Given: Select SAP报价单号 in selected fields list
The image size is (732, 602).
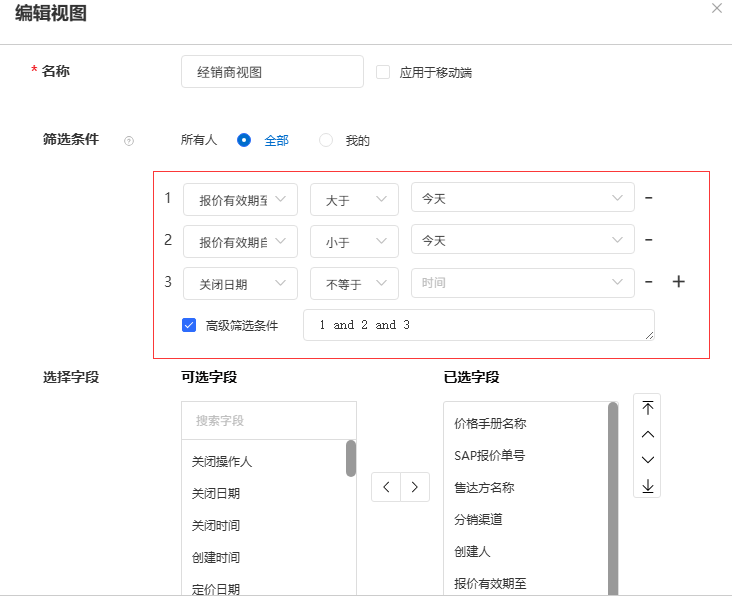Looking at the screenshot, I should 489,455.
